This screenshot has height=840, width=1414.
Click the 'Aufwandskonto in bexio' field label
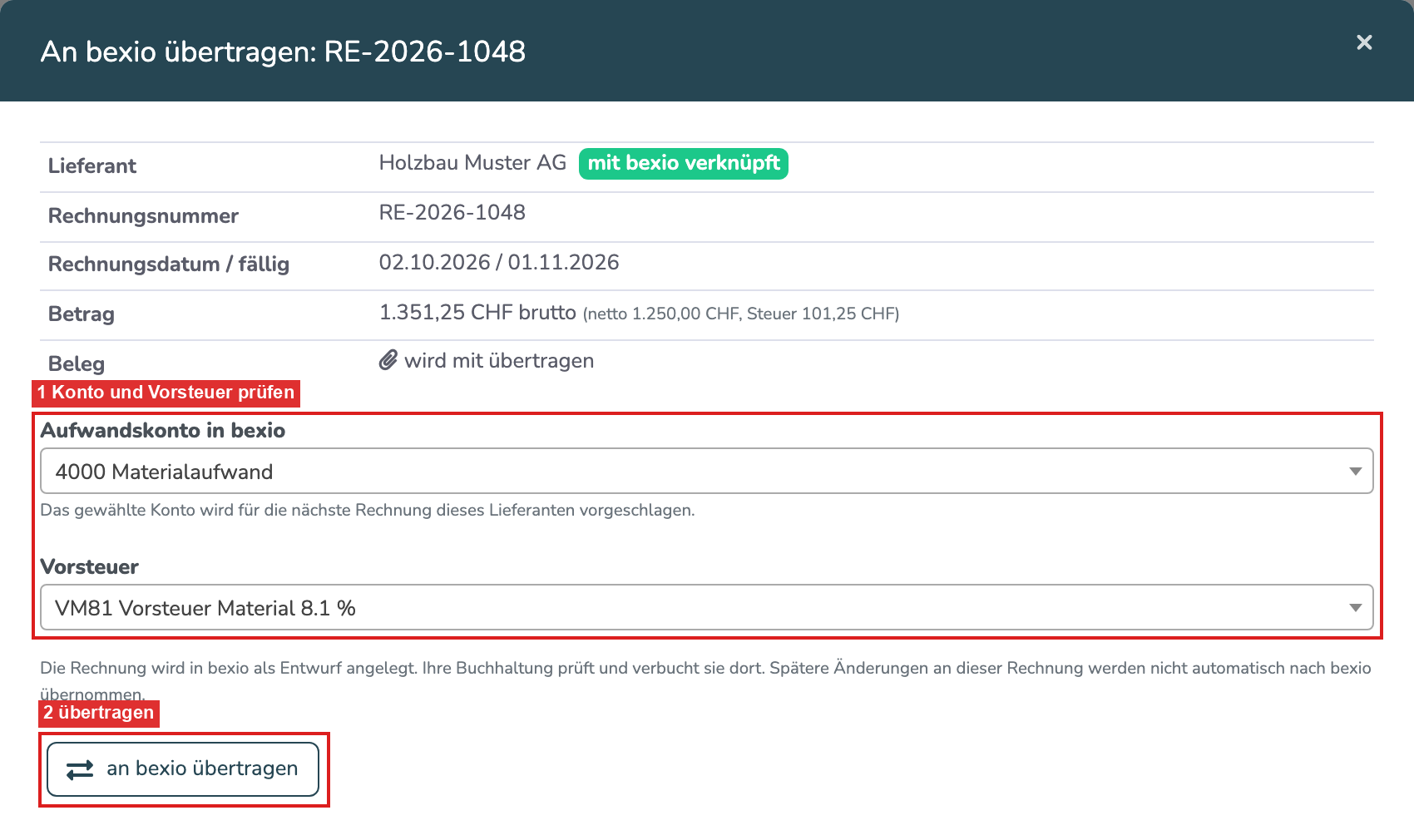163,431
